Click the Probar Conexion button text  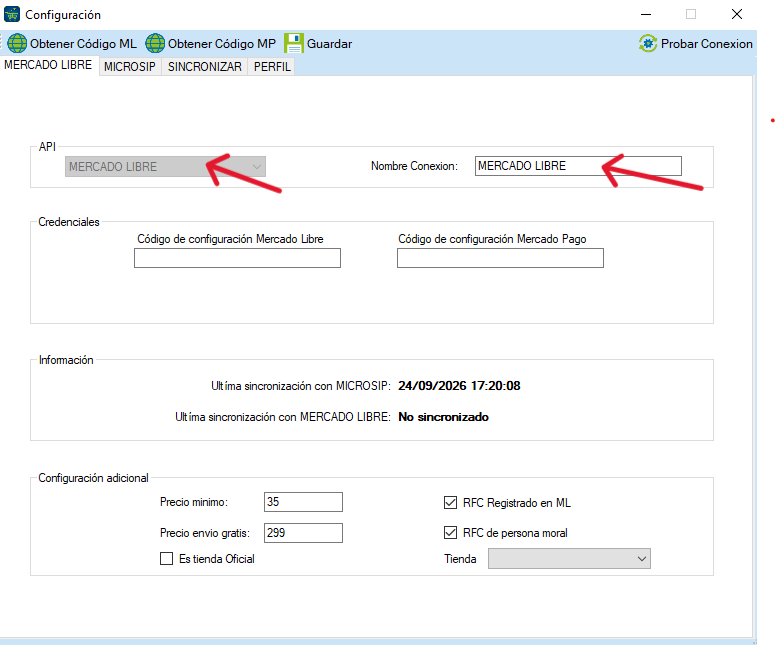tap(707, 44)
